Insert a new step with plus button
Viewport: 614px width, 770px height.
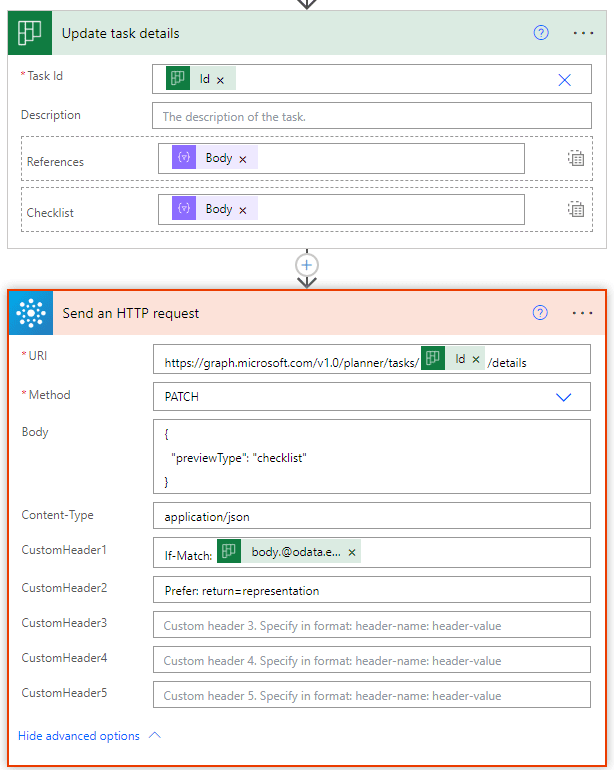[x=307, y=265]
